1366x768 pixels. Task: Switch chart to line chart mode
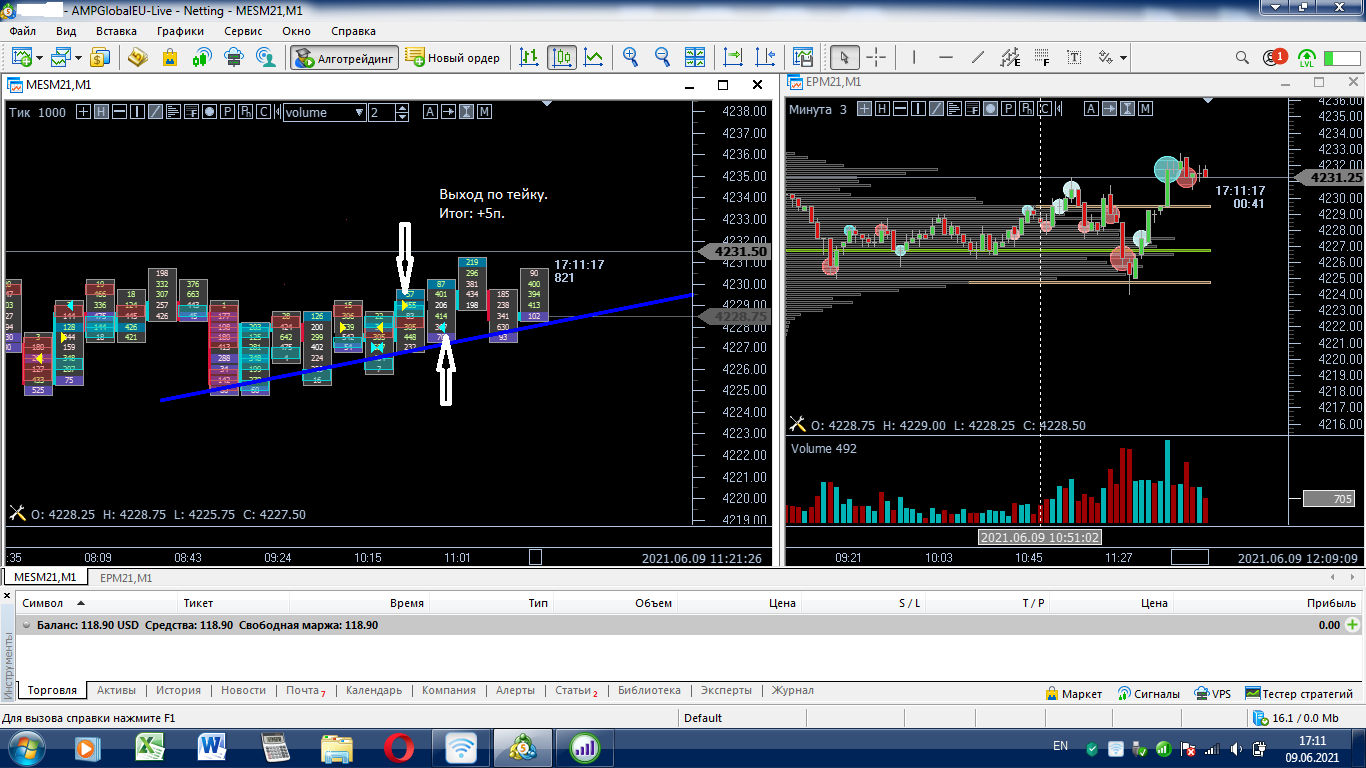point(594,57)
